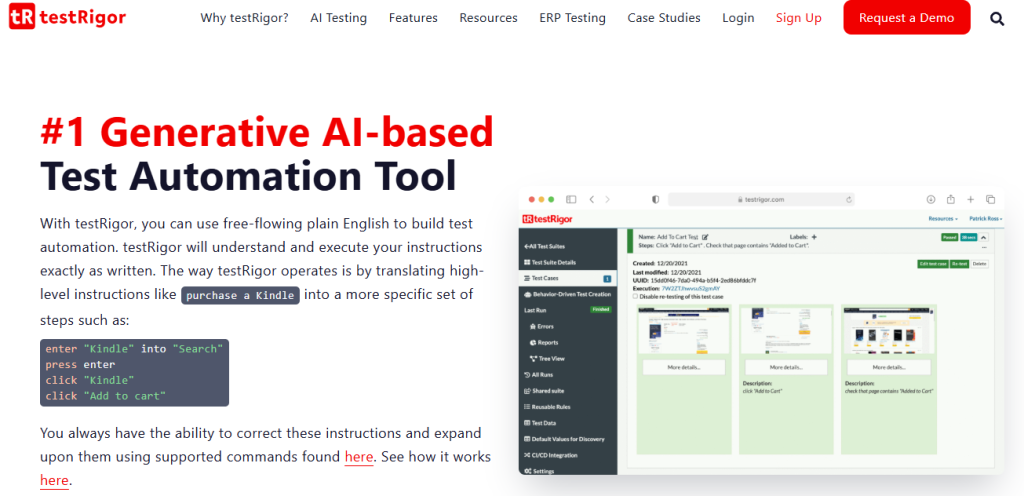Open the execution link 7W2ZTJhwvsuS2gmAY
Viewport: 1024px width, 496px height.
690,288
